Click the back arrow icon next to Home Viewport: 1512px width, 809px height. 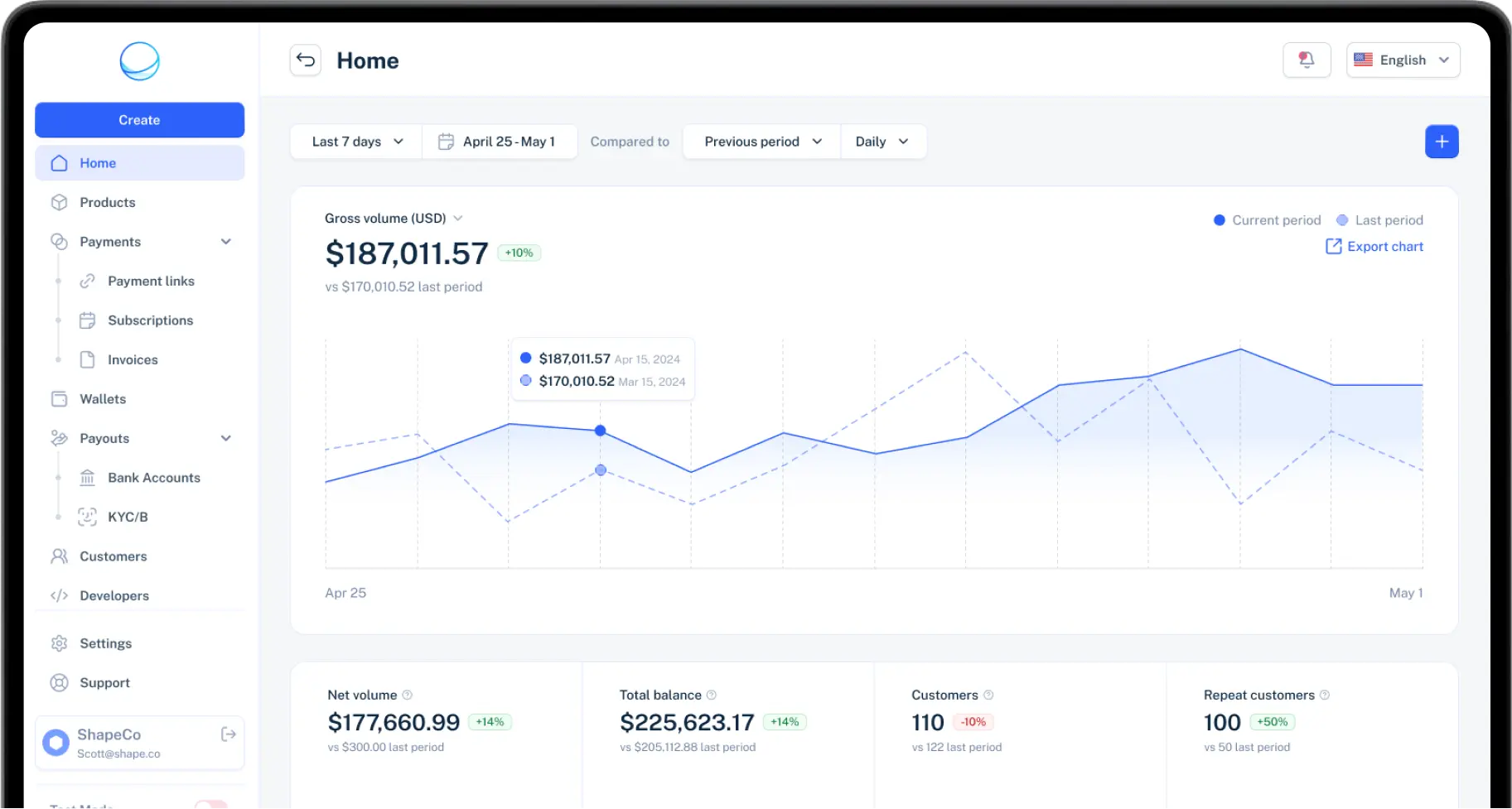click(306, 60)
